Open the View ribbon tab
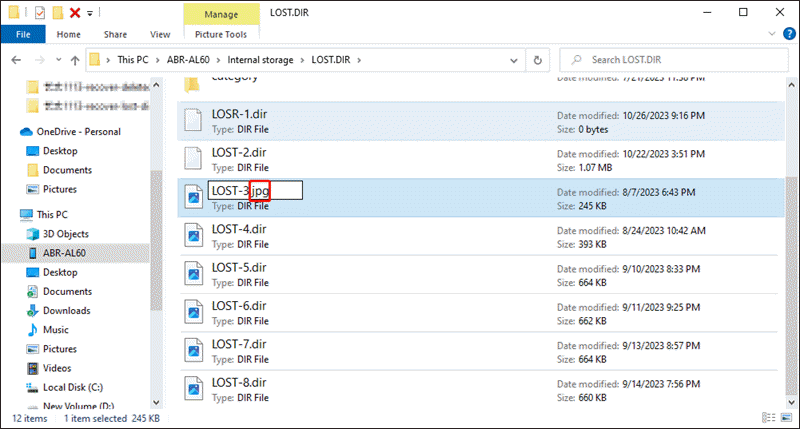 pos(160,34)
